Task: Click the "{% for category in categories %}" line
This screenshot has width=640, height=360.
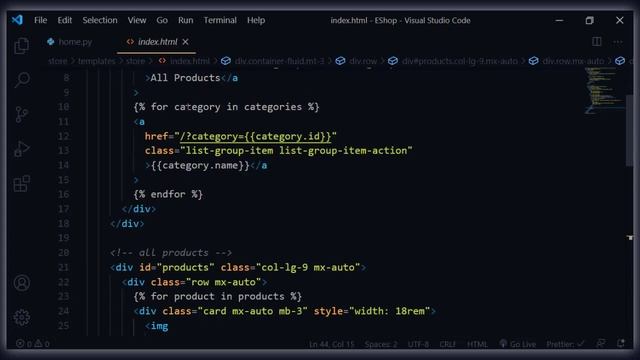Action: pyautogui.click(x=227, y=107)
